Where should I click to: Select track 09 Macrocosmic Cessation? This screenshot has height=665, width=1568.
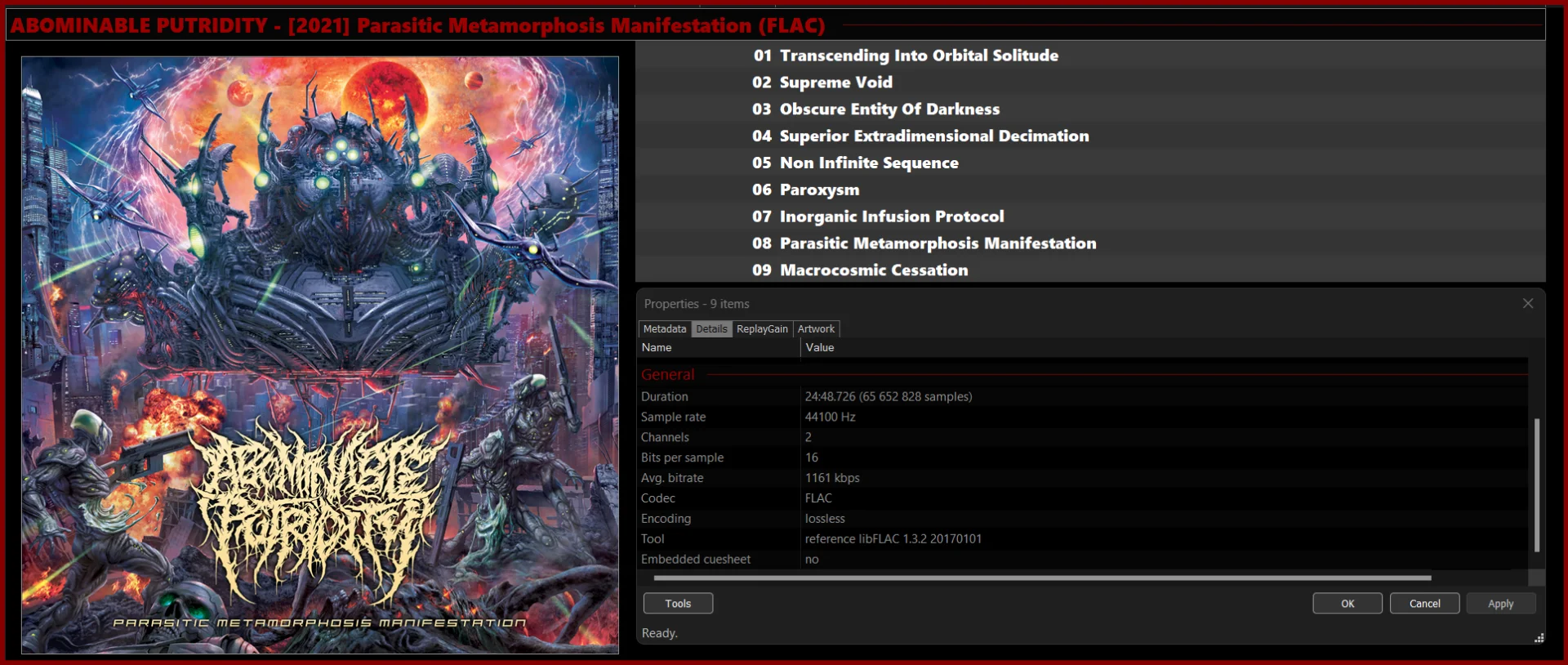(1090, 270)
